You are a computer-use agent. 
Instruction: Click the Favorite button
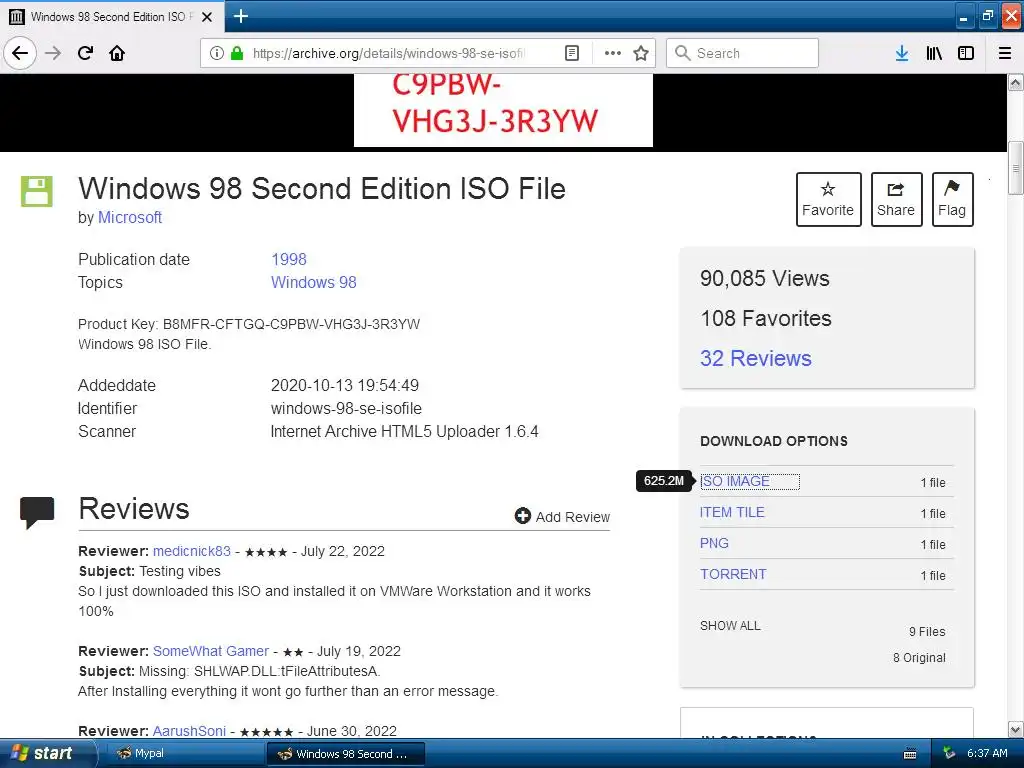click(828, 199)
